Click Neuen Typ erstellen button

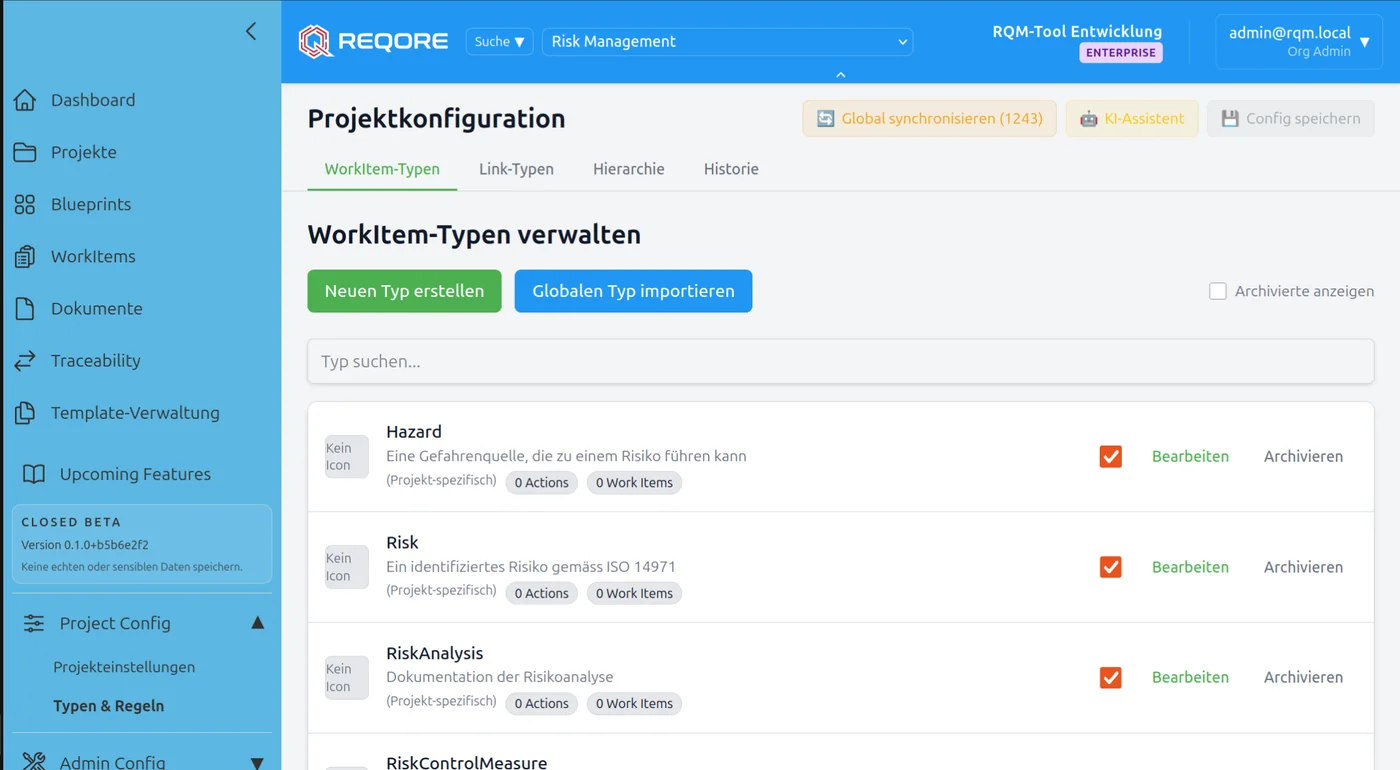pos(404,291)
